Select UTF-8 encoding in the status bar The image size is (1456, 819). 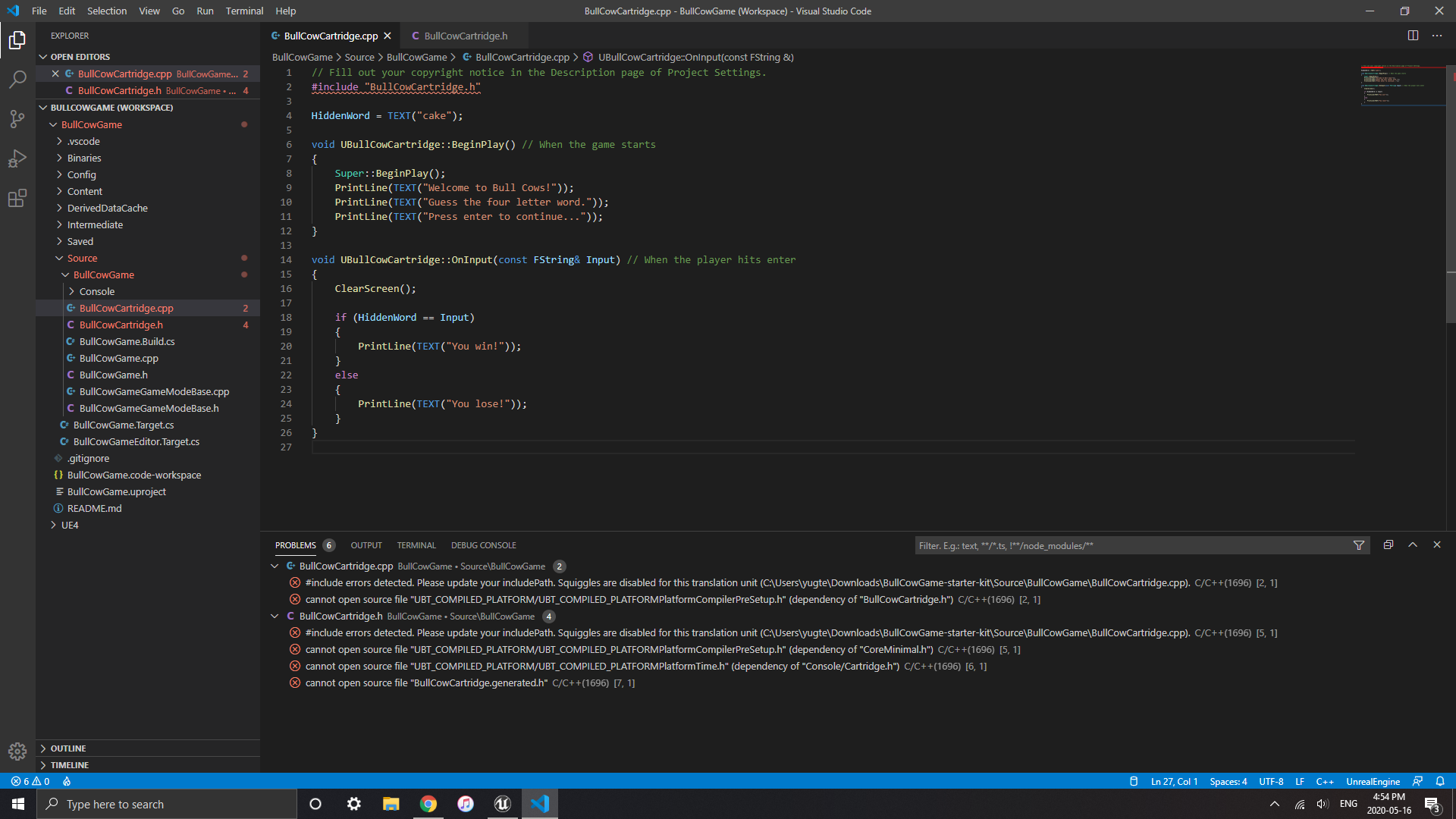[1271, 781]
